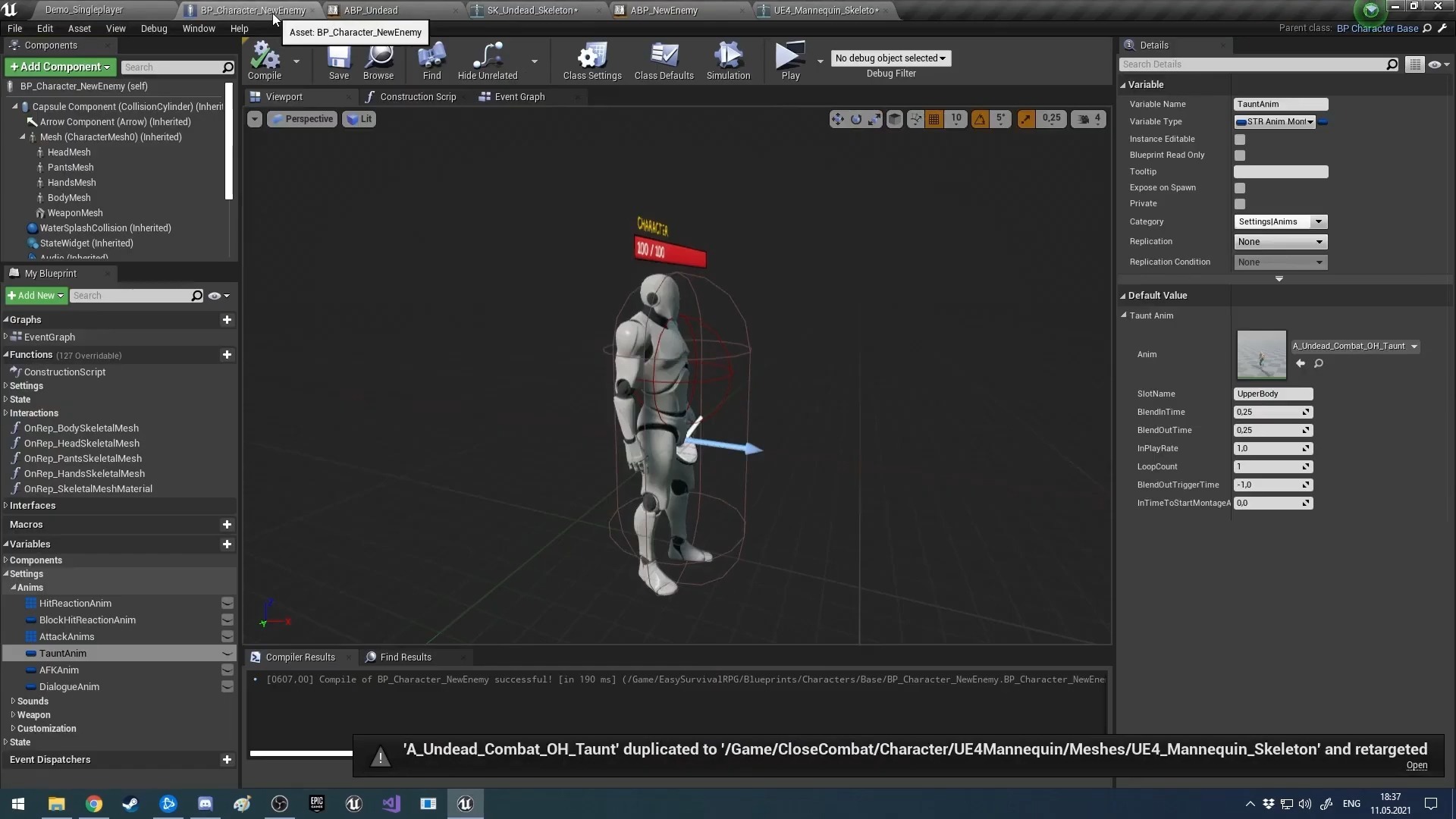Enable the Instance Editable checkbox
The width and height of the screenshot is (1456, 819).
[x=1240, y=140]
